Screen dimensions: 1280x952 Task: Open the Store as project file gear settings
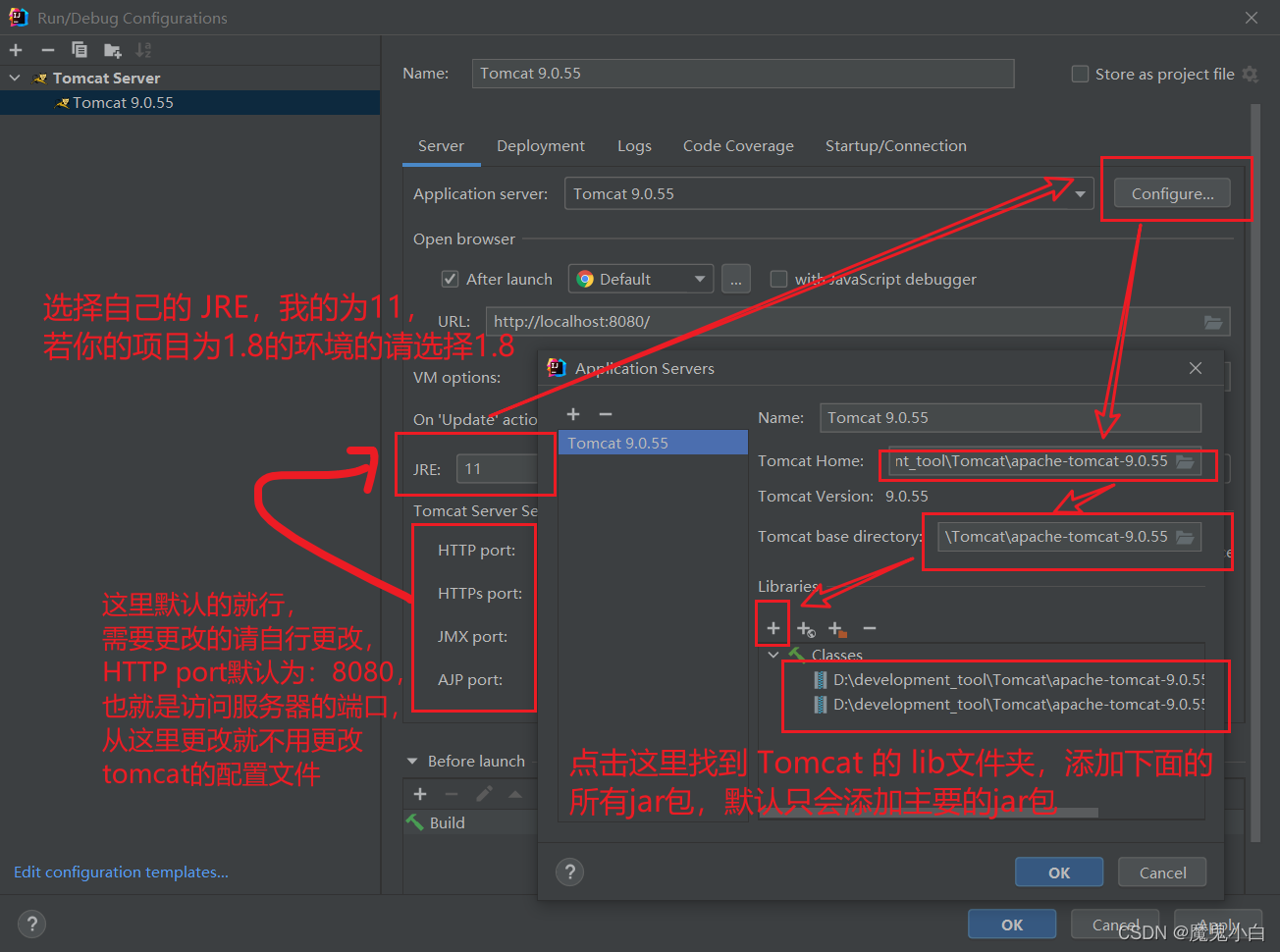coord(1250,74)
